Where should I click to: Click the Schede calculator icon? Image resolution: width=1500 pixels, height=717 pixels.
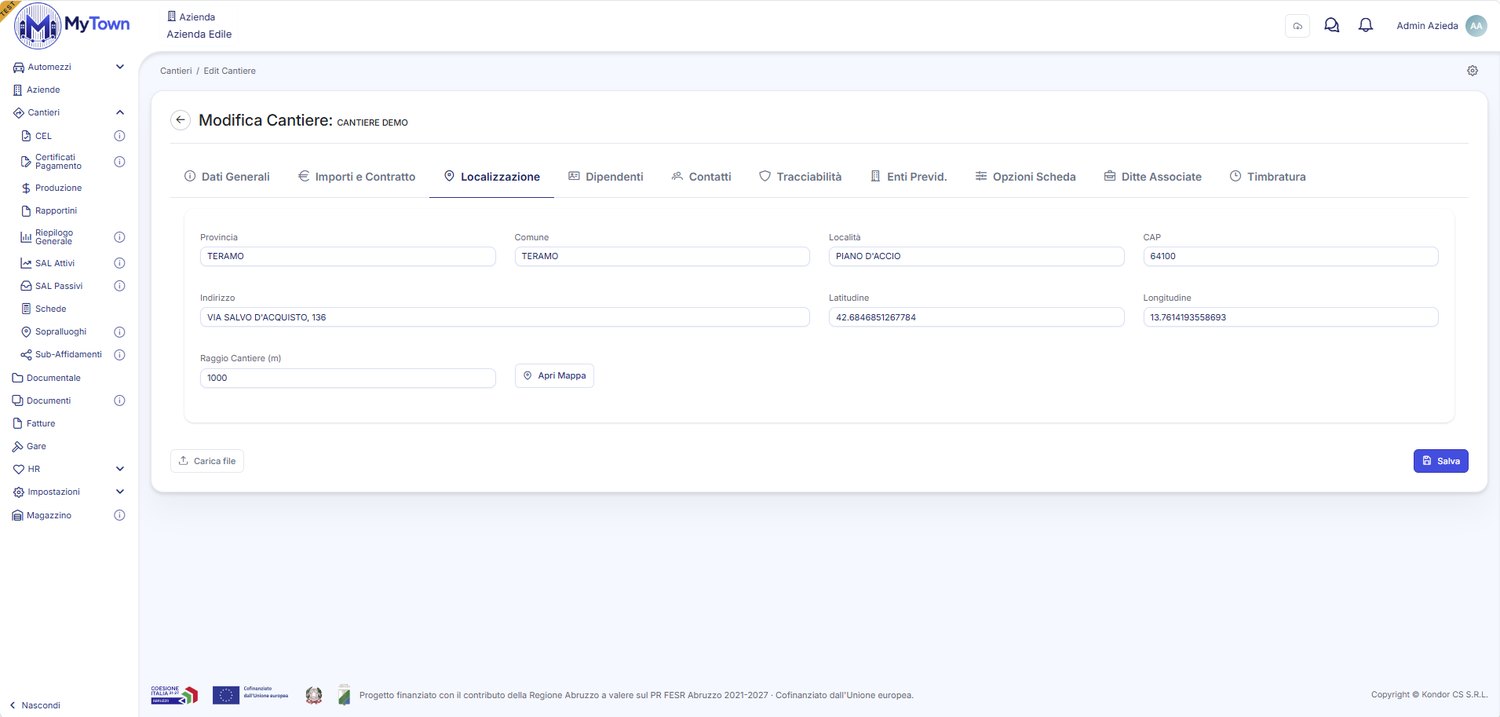[x=27, y=309]
